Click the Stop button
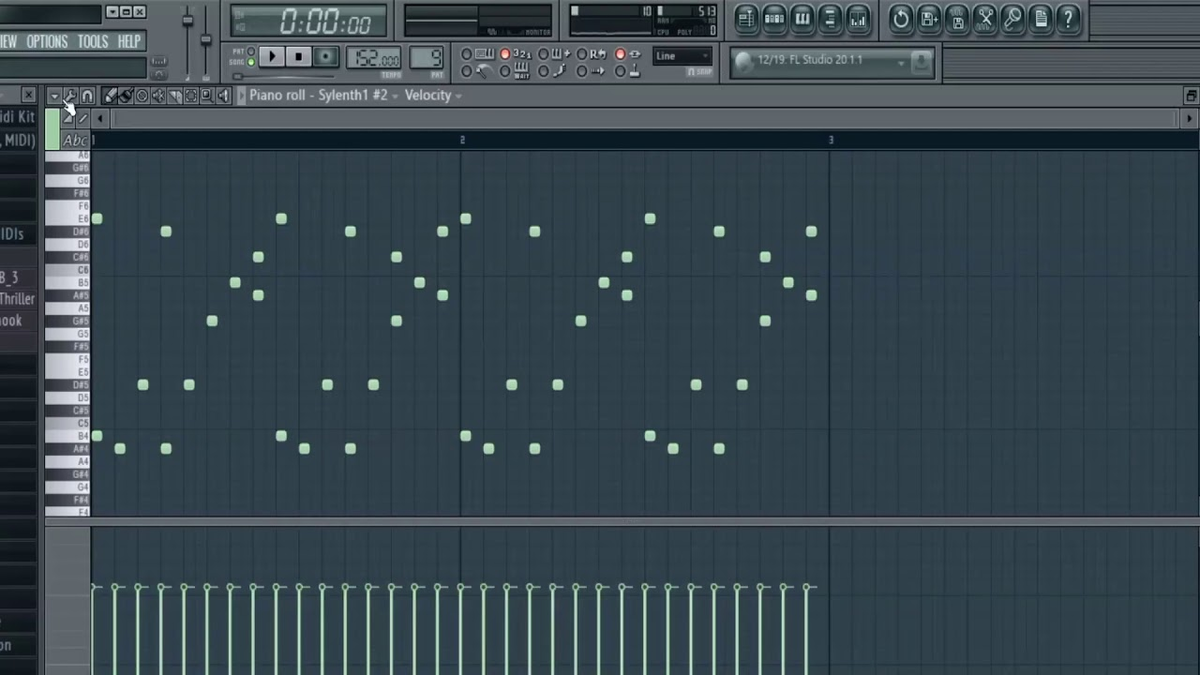This screenshot has height=675, width=1200. point(299,57)
